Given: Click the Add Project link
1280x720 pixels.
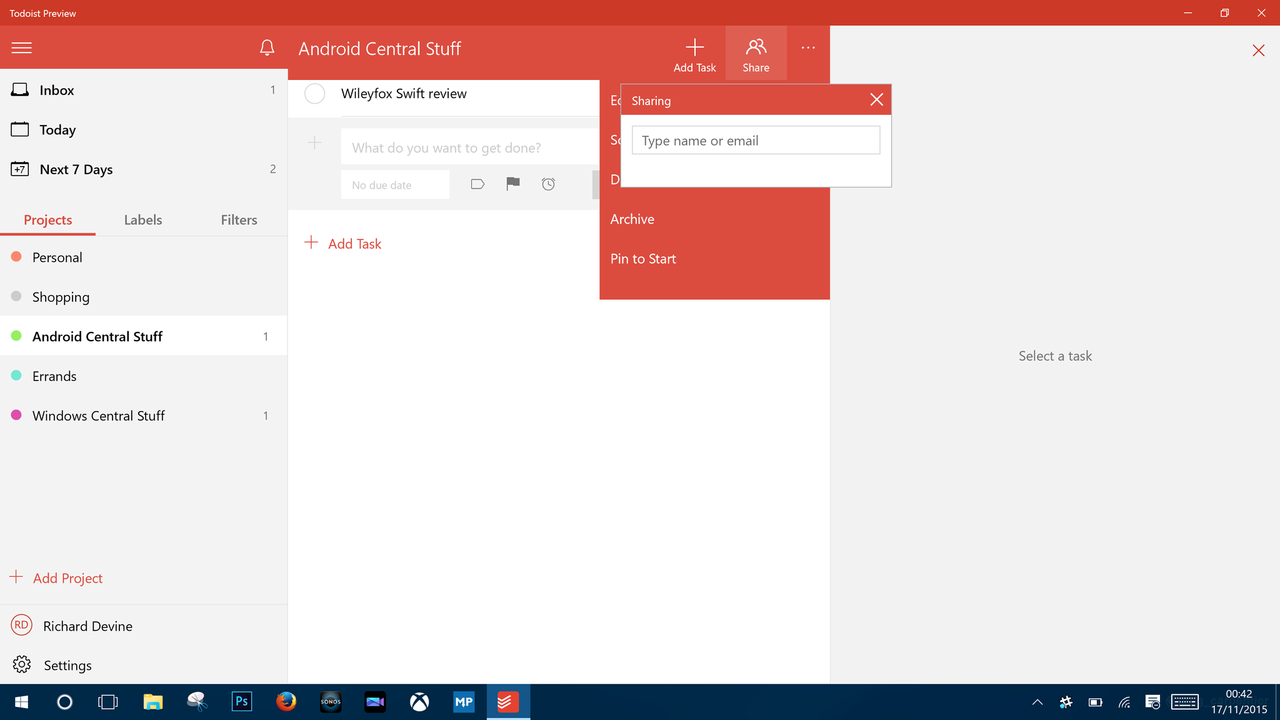Looking at the screenshot, I should pos(57,578).
